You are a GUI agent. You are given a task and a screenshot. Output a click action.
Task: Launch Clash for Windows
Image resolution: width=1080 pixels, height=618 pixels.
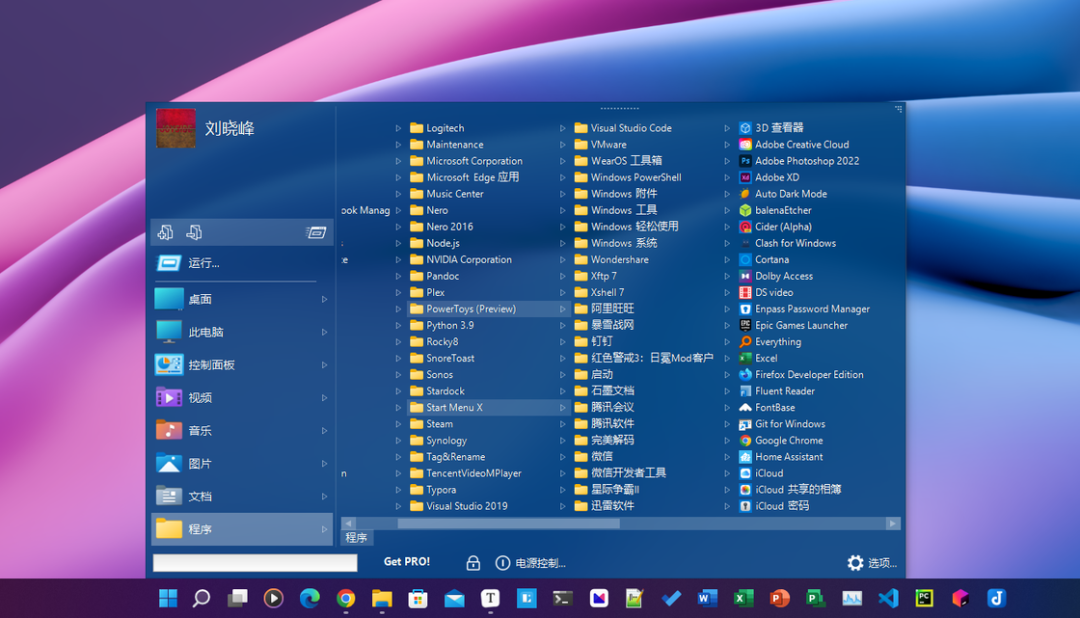point(787,243)
